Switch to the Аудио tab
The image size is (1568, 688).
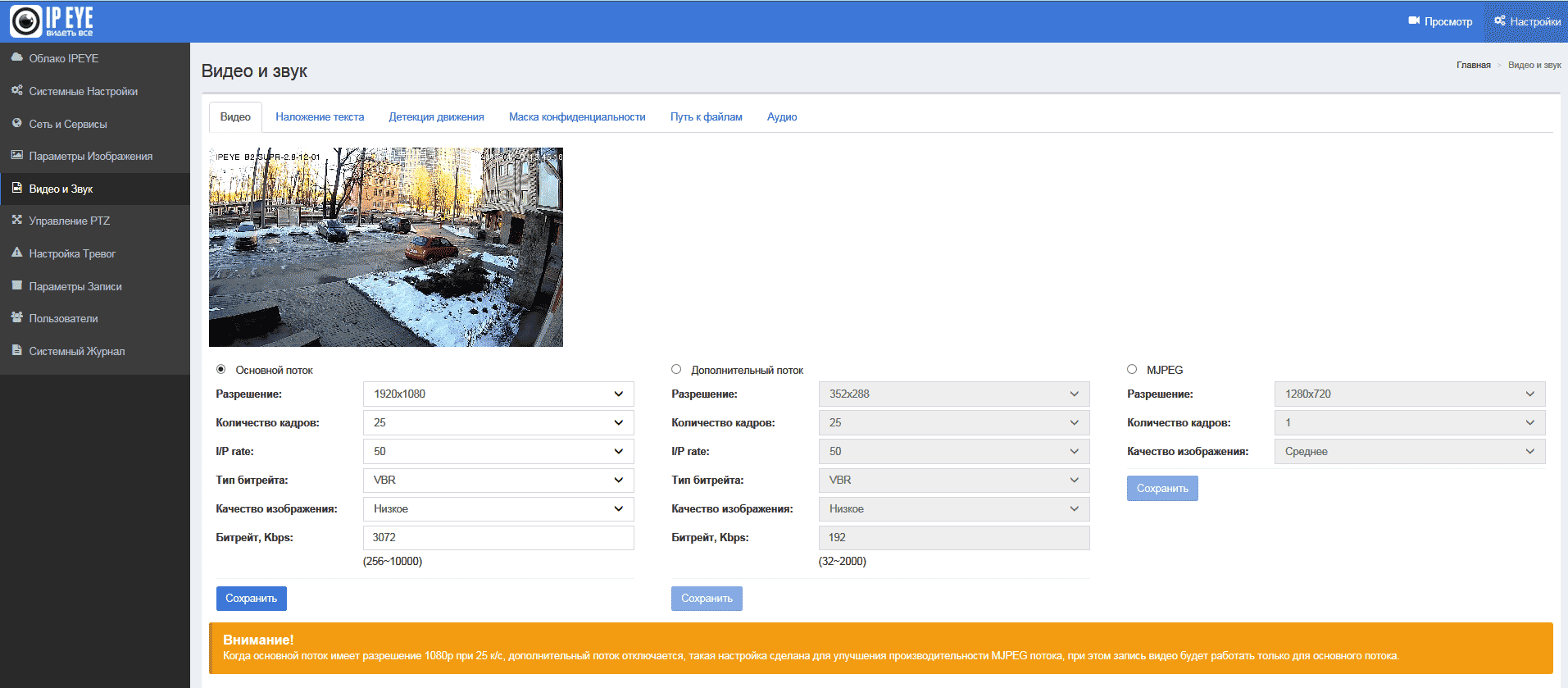(x=782, y=117)
